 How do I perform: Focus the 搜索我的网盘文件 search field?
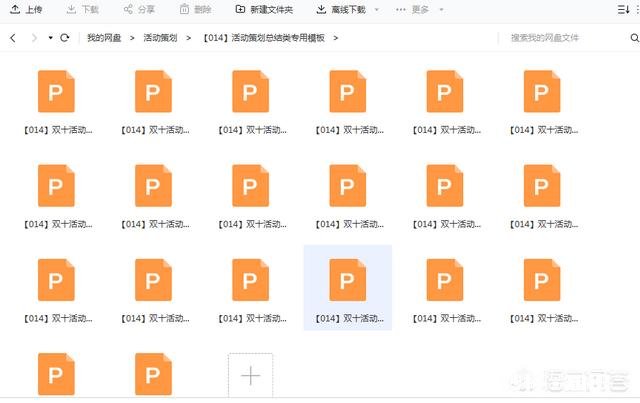(x=563, y=38)
